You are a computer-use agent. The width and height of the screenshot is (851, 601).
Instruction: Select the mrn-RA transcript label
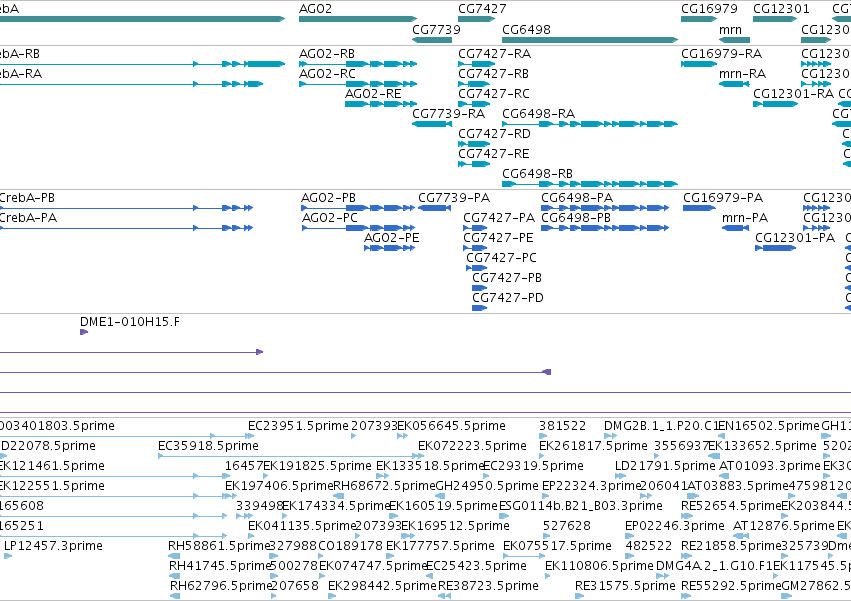click(742, 74)
